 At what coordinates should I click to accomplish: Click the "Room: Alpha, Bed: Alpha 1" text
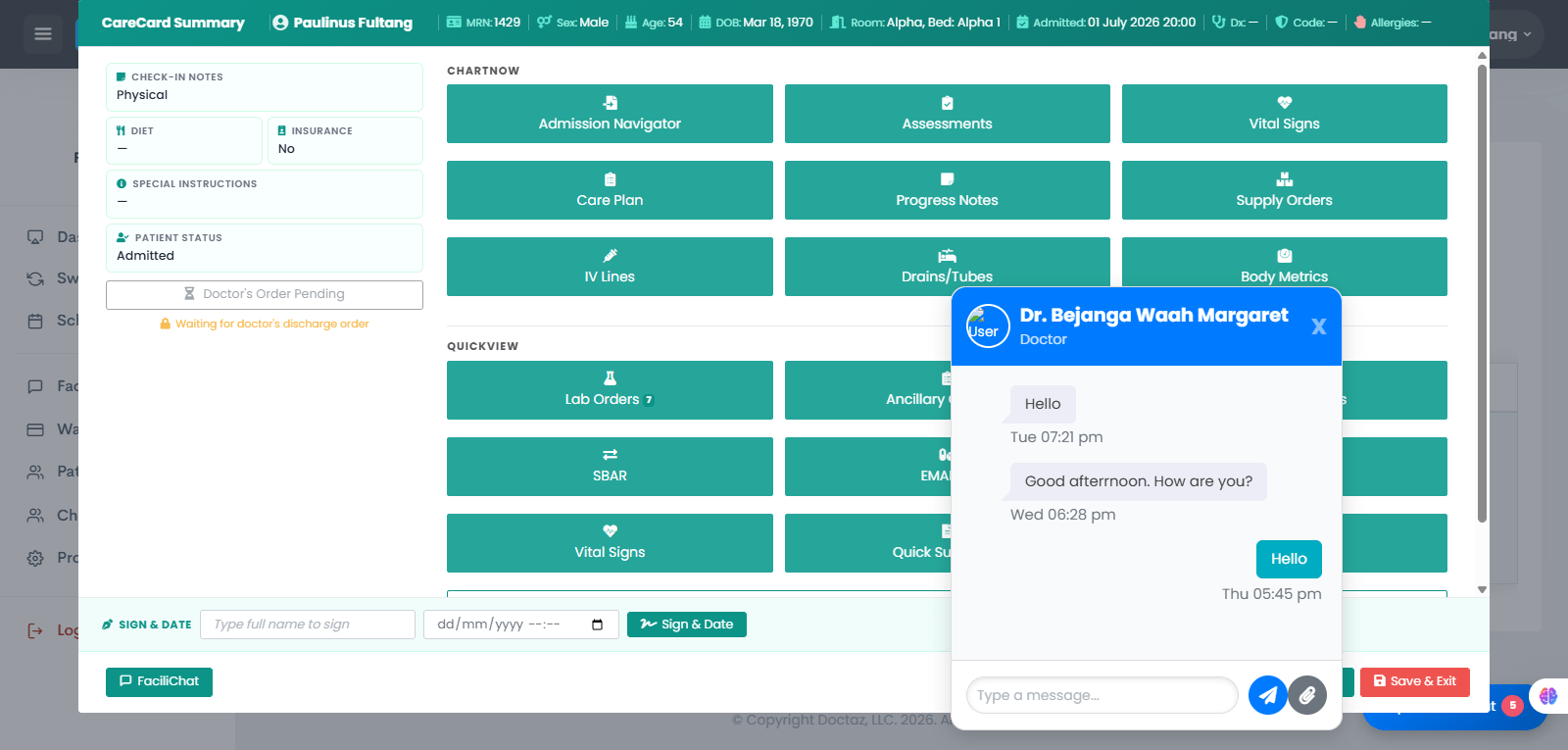click(915, 23)
